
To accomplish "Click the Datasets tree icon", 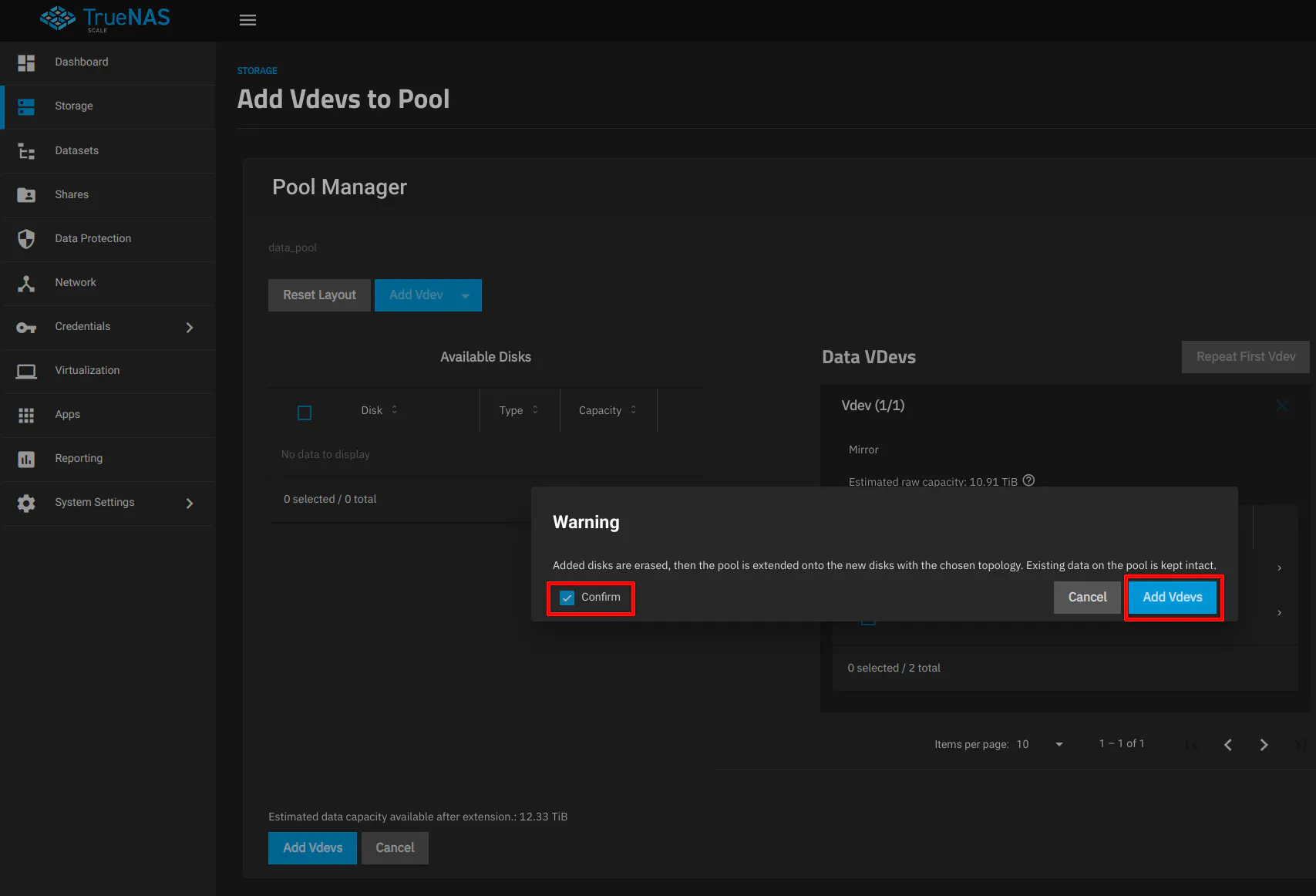I will [x=26, y=151].
